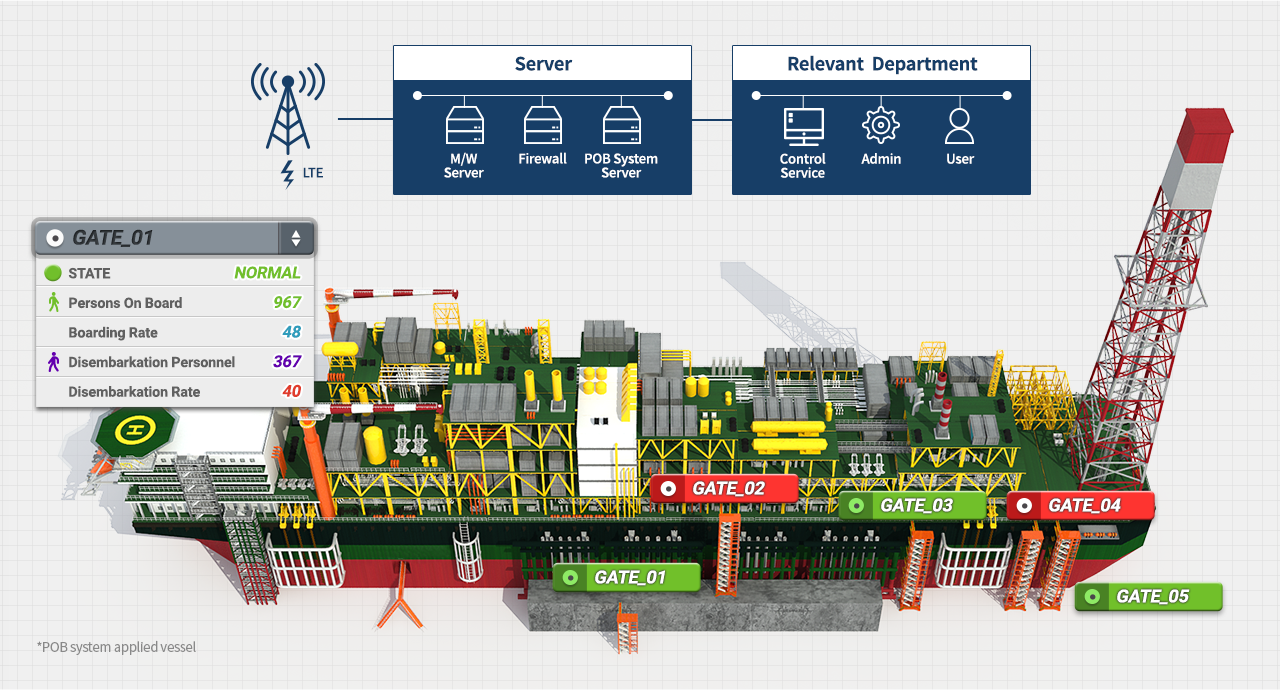Image resolution: width=1280 pixels, height=690 pixels.
Task: Click the LTE lightning bolt icon
Action: pos(288,173)
